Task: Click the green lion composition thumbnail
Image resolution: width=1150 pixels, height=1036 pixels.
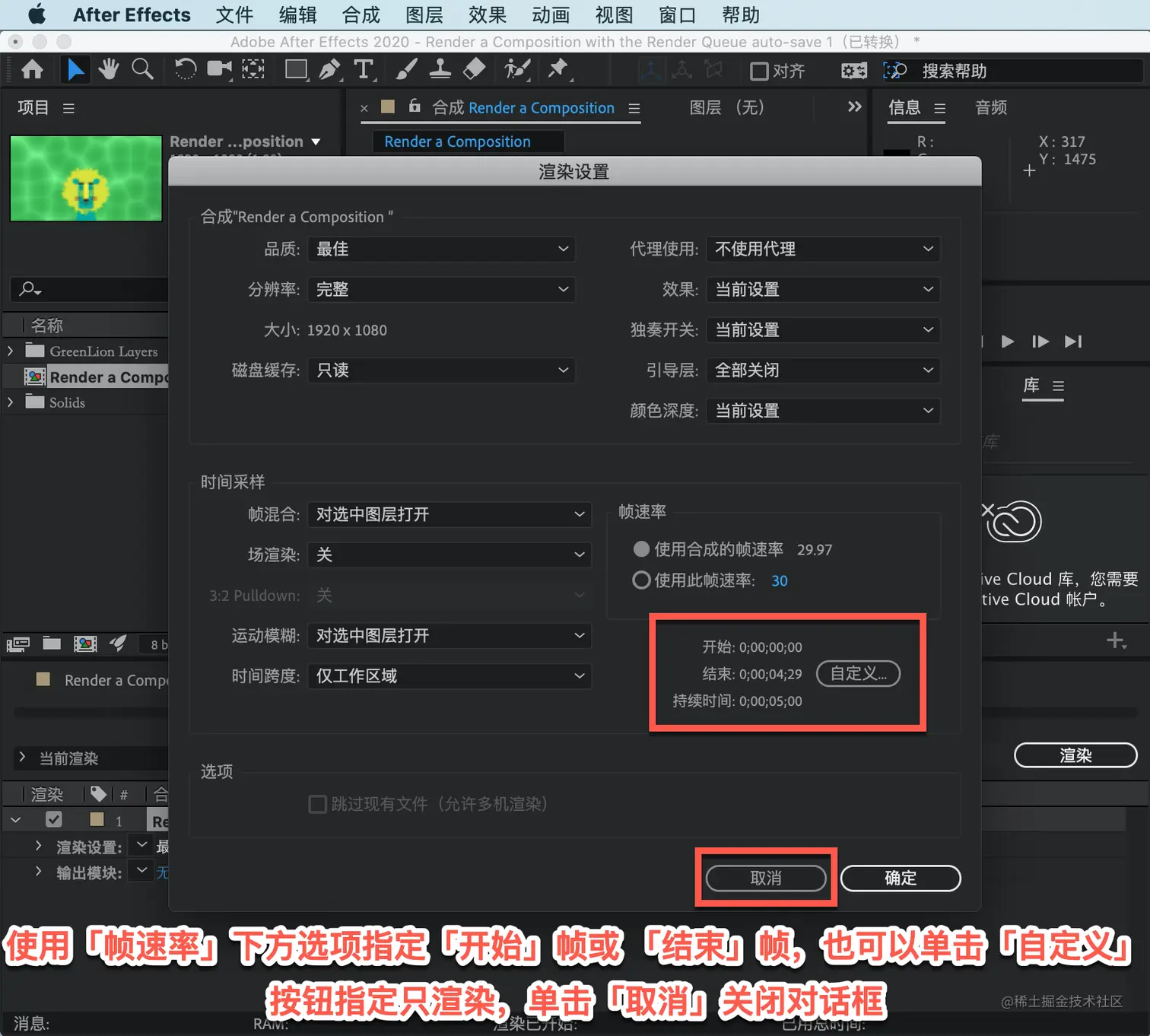Action: pos(86,179)
